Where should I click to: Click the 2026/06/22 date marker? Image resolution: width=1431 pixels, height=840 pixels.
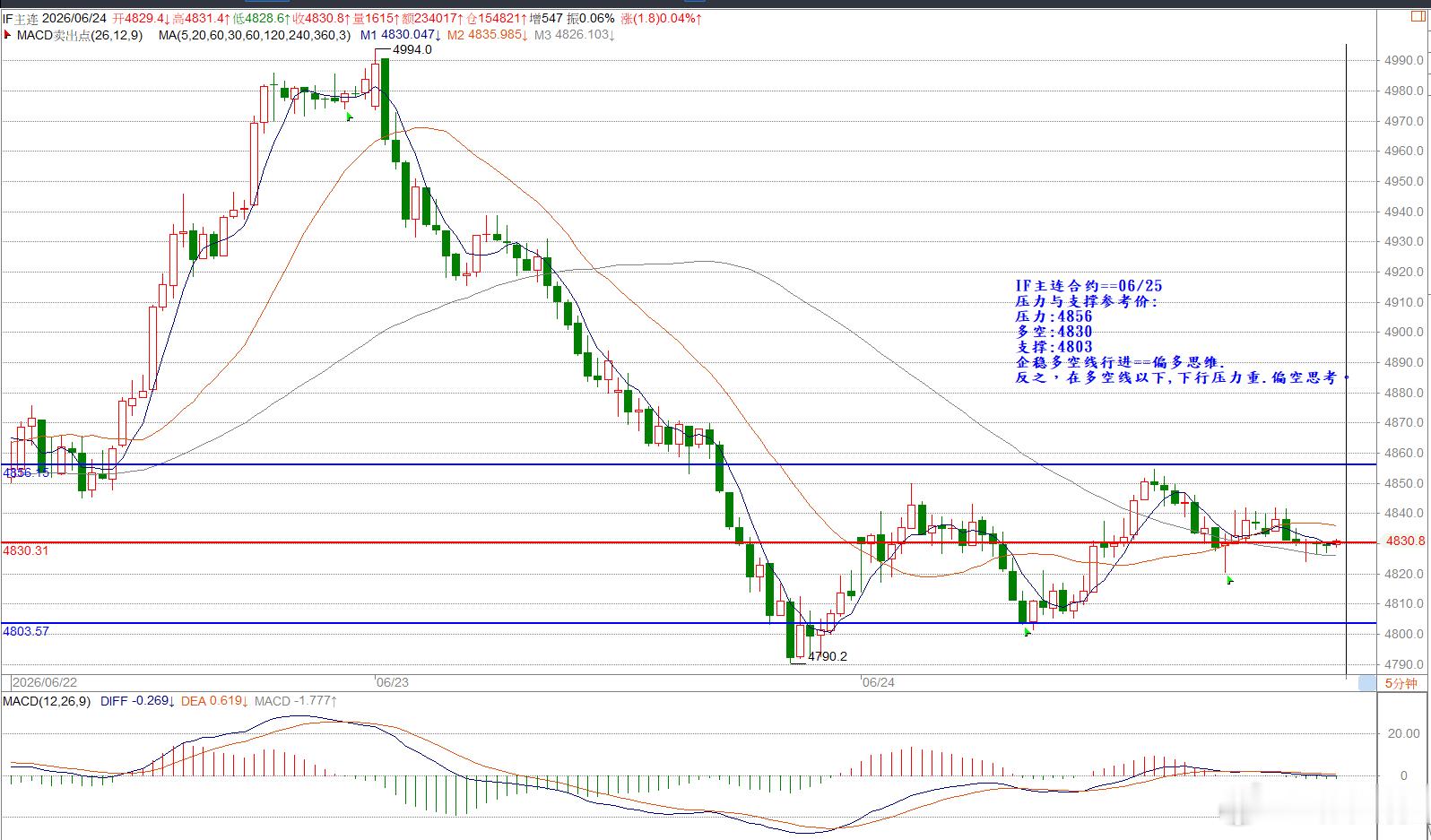coord(44,682)
